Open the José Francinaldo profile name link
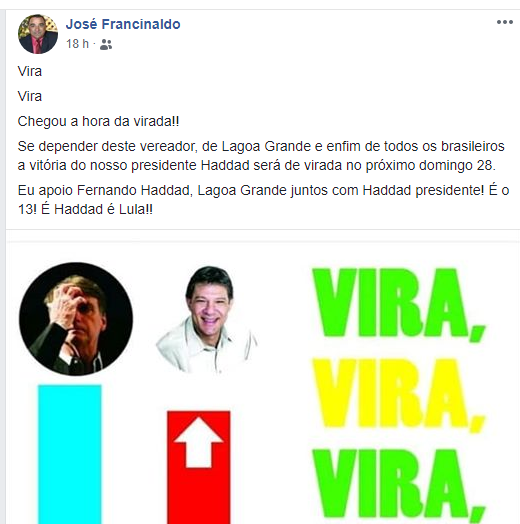Viewport: 520px width, 524px height. (123, 24)
